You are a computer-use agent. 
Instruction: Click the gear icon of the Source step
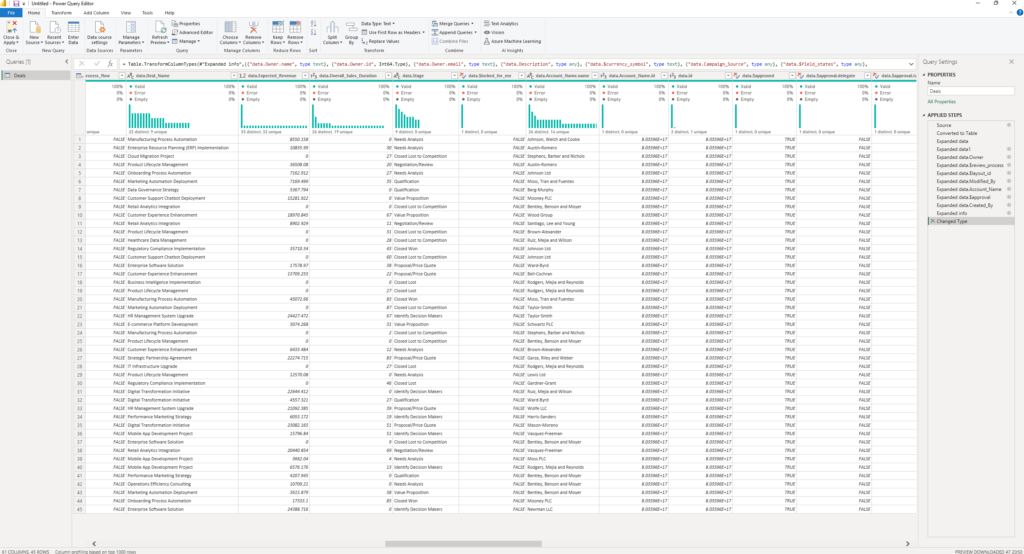(1008, 125)
